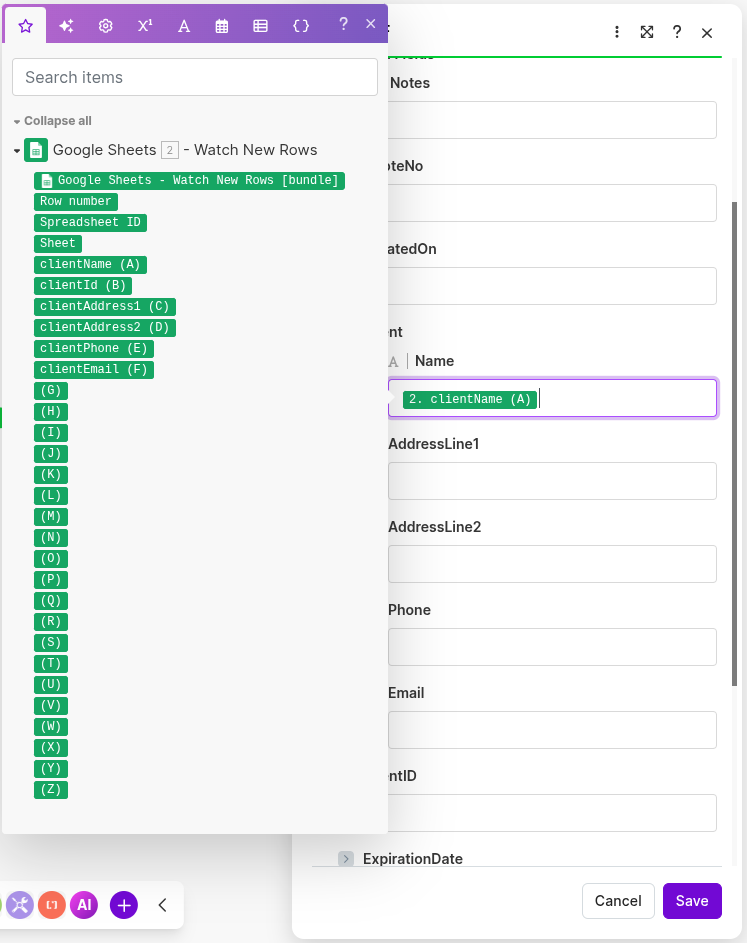Open array functions (grid icon)
The width and height of the screenshot is (747, 943).
coord(261,25)
